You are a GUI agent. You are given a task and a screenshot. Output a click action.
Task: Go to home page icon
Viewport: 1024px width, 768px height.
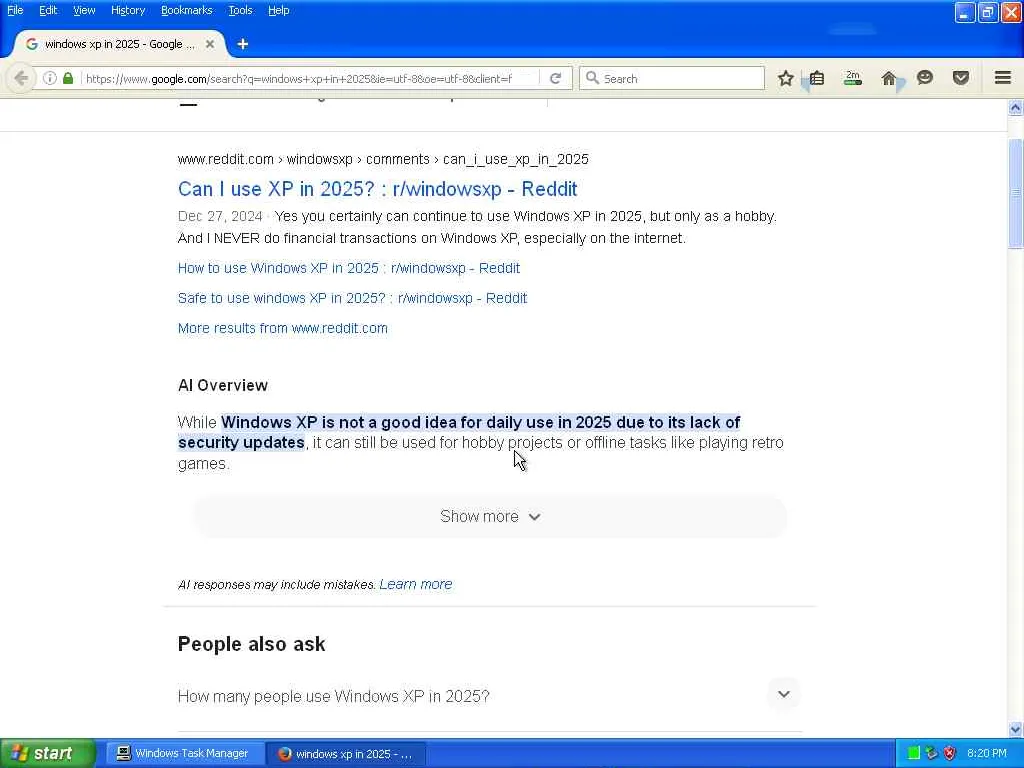point(889,78)
